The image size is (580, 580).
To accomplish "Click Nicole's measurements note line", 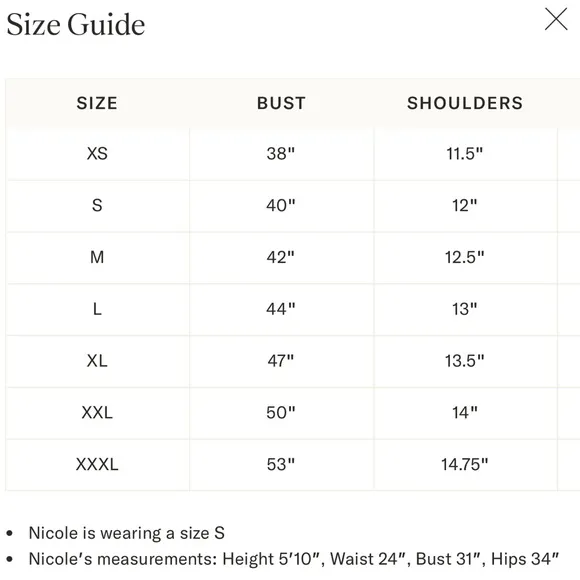I will (294, 559).
